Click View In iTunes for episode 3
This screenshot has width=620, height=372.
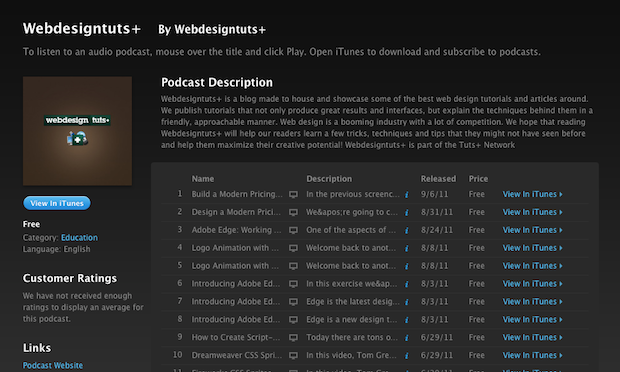coord(532,230)
